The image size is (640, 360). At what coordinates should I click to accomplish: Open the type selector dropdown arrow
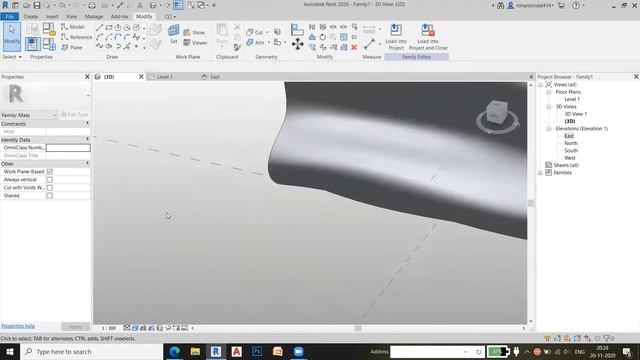(88, 96)
